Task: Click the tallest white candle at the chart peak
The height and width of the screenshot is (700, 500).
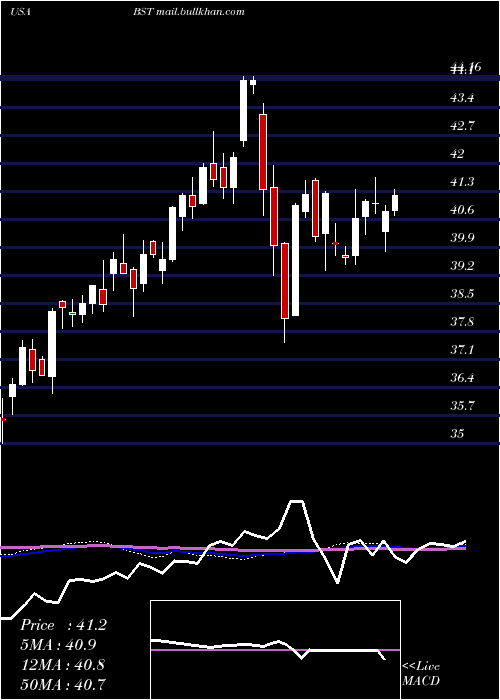Action: (243, 110)
